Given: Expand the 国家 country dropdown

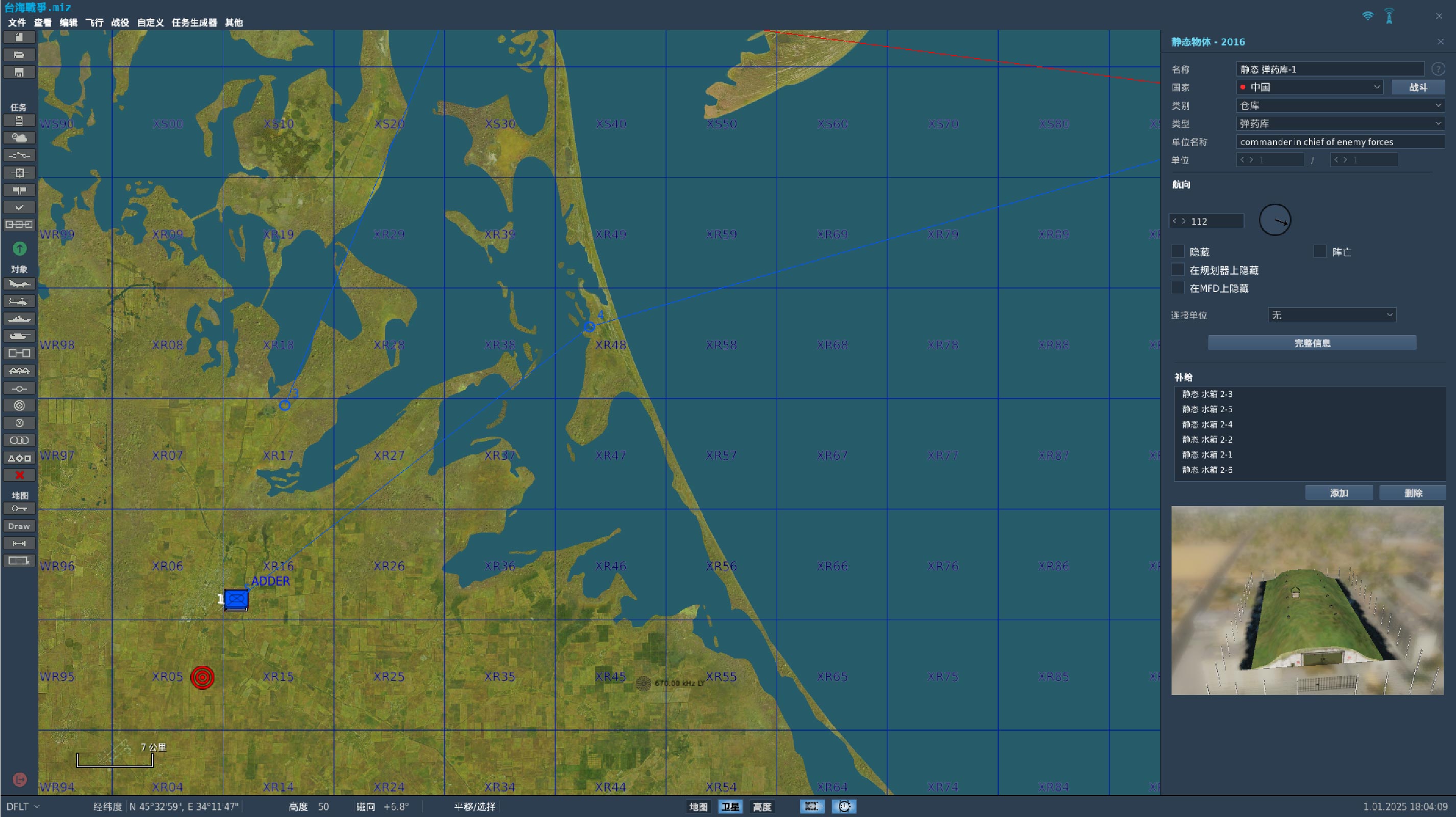Looking at the screenshot, I should [1309, 87].
